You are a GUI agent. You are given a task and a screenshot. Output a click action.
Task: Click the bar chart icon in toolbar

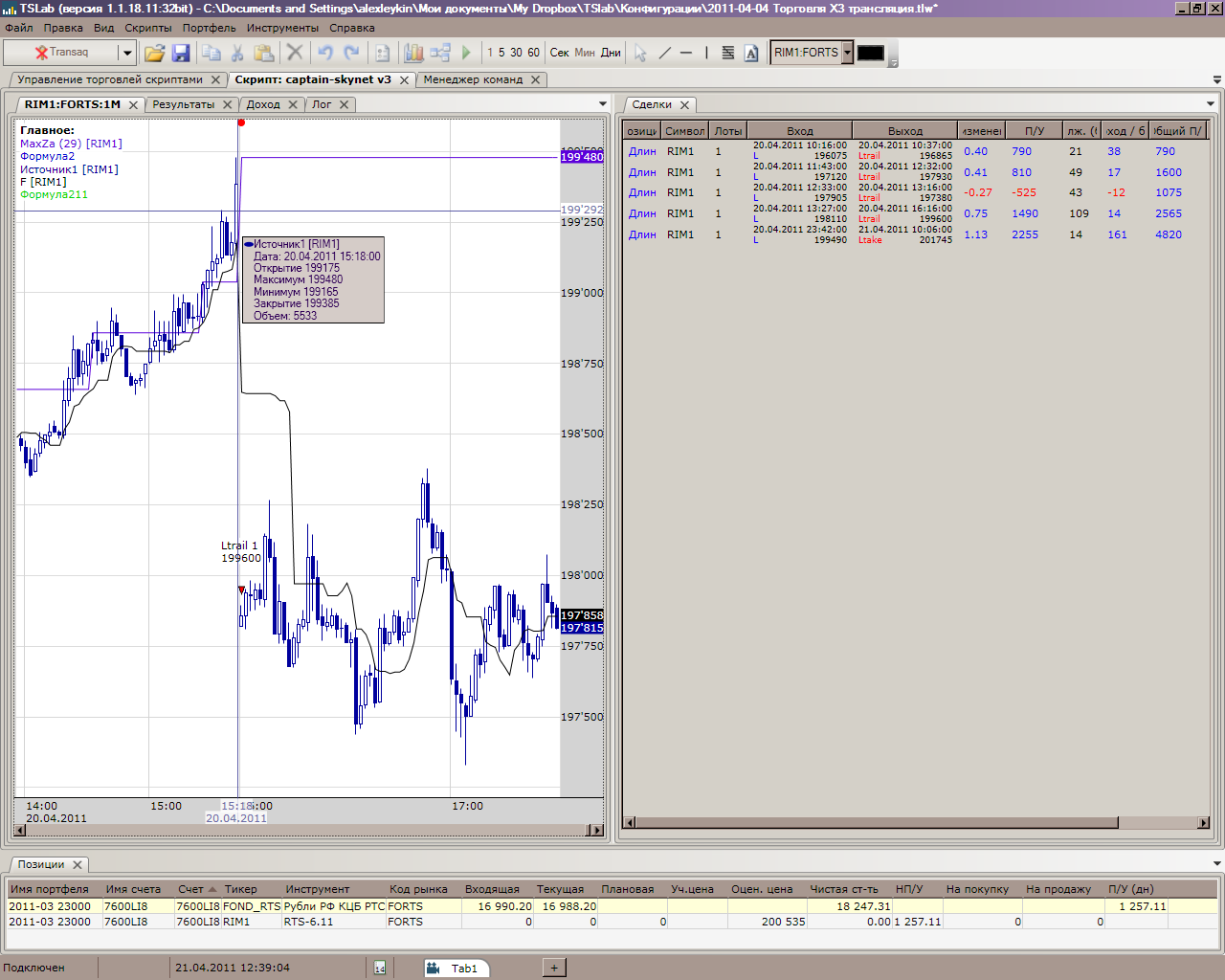tap(413, 53)
